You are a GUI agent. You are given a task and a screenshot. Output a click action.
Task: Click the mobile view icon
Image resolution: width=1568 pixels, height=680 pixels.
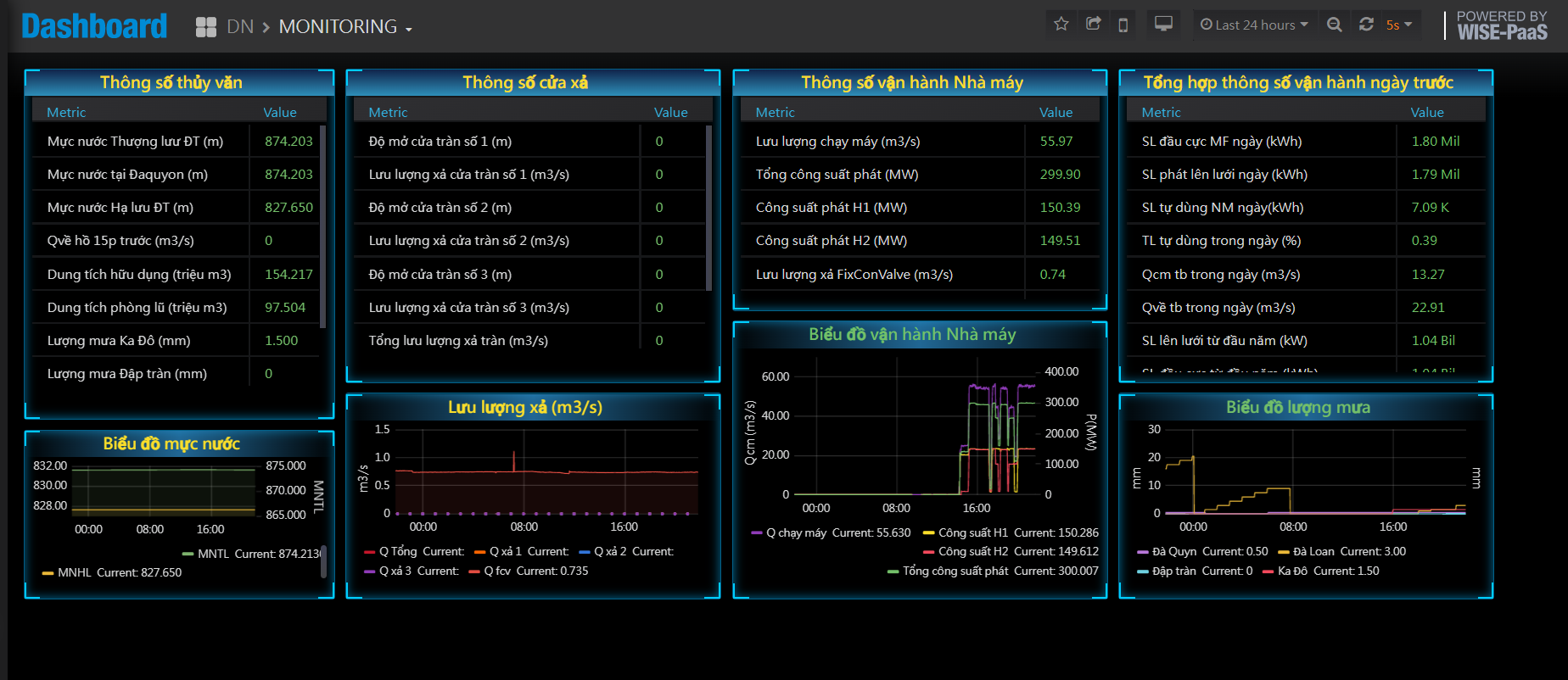pos(1123,25)
